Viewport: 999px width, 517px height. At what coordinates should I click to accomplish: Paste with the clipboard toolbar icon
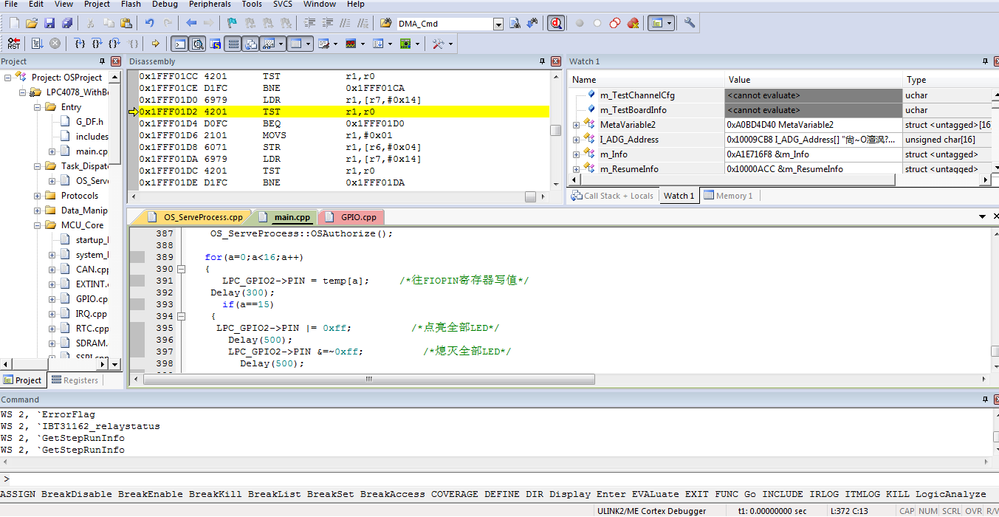126,24
